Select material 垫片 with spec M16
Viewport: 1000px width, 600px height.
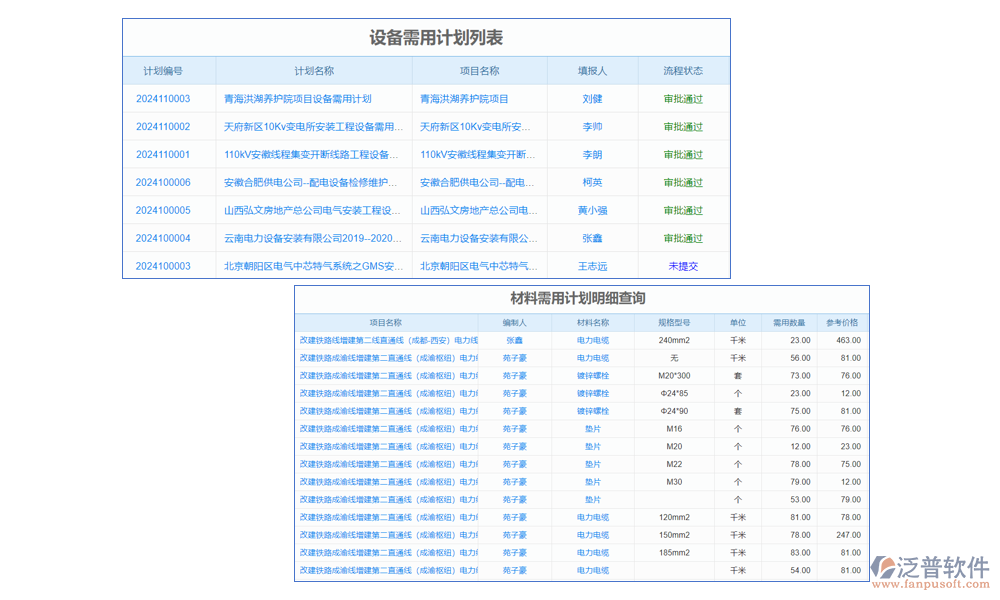592,429
